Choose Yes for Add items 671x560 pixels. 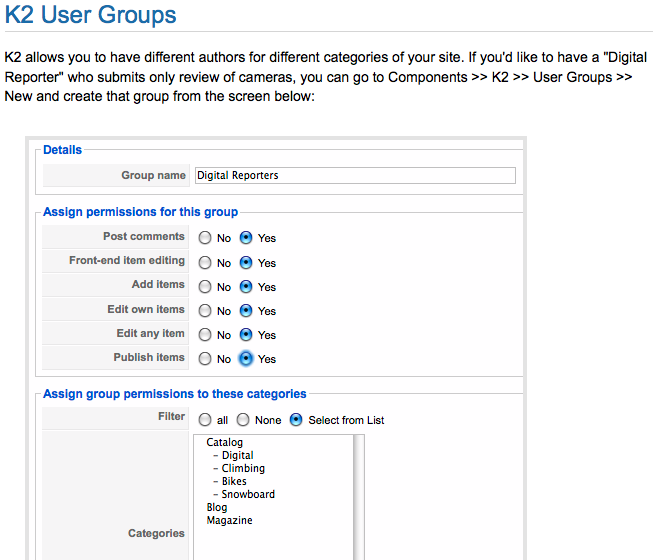coord(246,287)
